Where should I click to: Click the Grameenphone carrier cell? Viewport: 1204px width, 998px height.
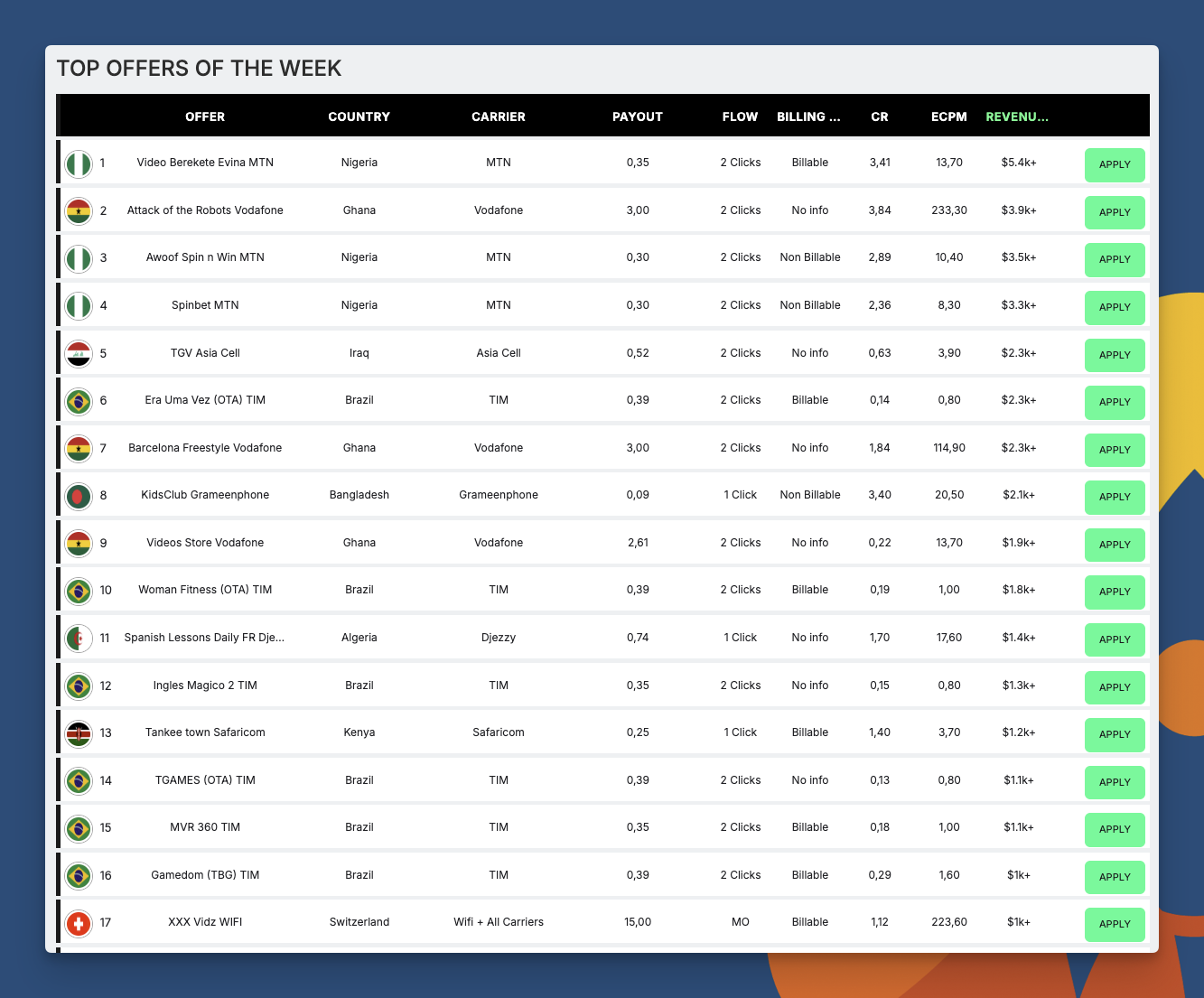(x=499, y=495)
